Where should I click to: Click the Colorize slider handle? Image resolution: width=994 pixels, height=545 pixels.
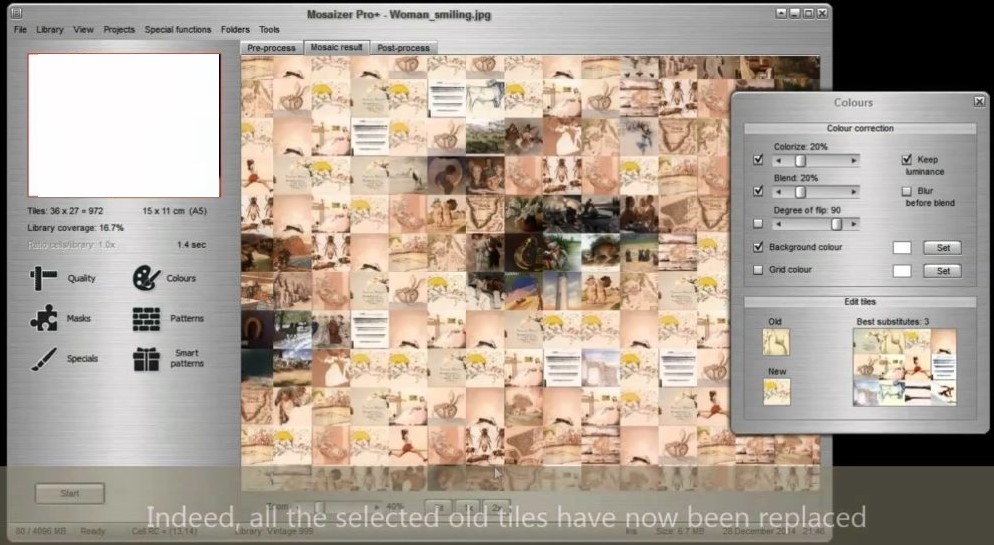pyautogui.click(x=800, y=161)
